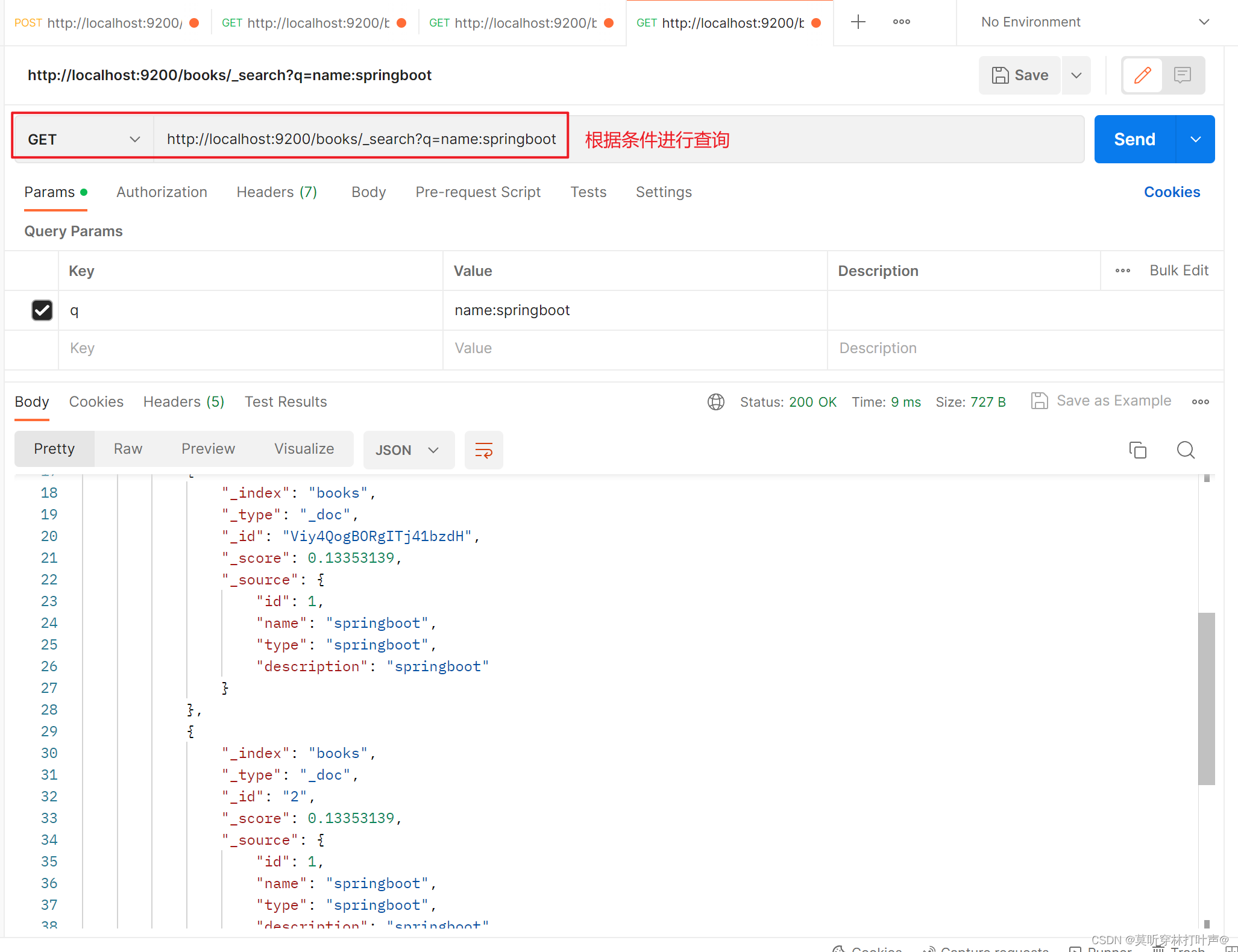Click the response body vertical scrollbar
1238x952 pixels.
pos(1206,699)
